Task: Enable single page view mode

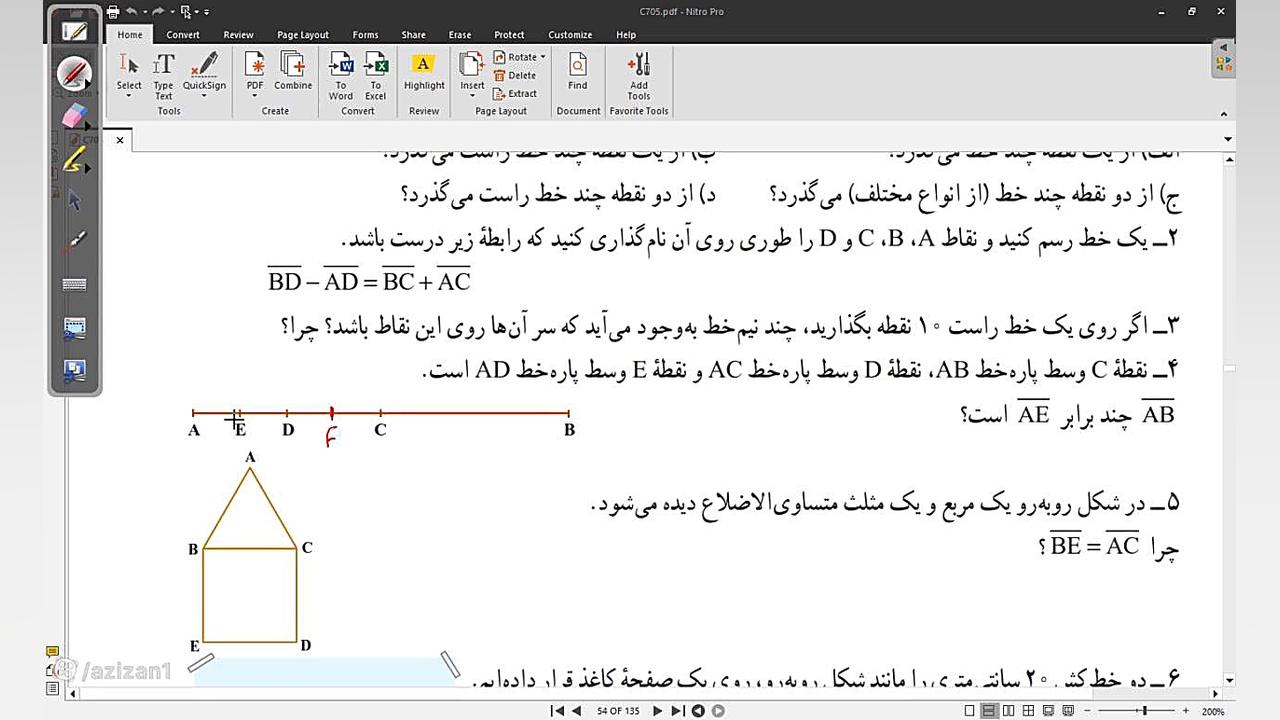Action: tap(970, 711)
